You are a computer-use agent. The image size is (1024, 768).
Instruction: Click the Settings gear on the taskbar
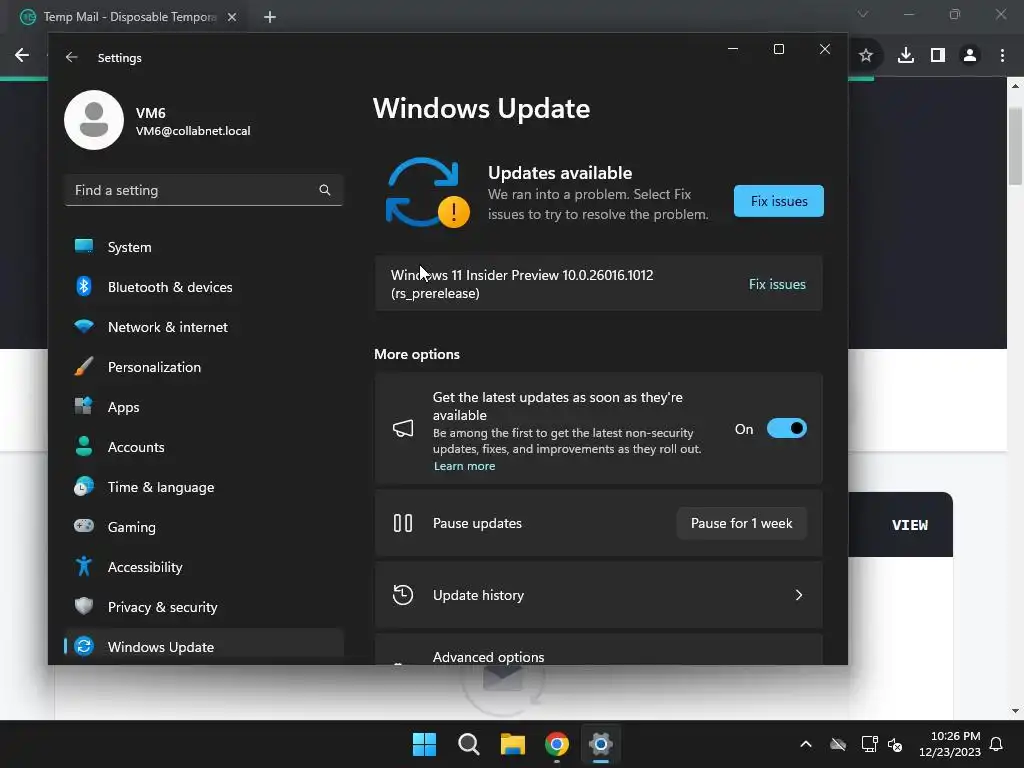[x=601, y=744]
